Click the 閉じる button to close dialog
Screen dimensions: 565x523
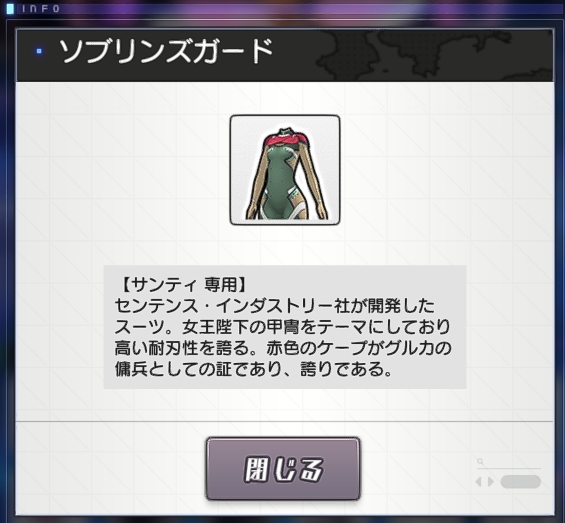click(x=283, y=469)
